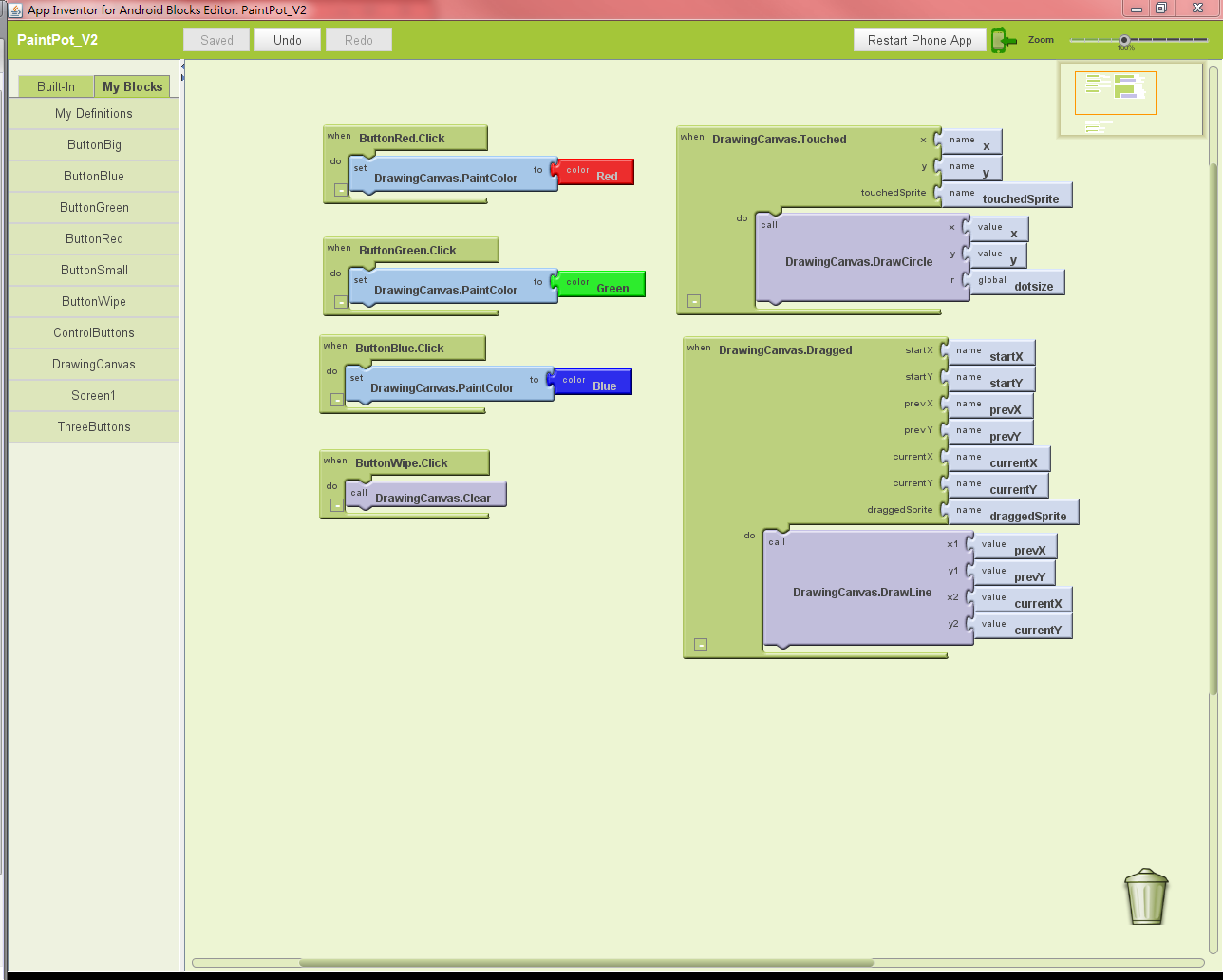Open the ButtonBlue drawer
The image size is (1223, 980).
pos(94,176)
